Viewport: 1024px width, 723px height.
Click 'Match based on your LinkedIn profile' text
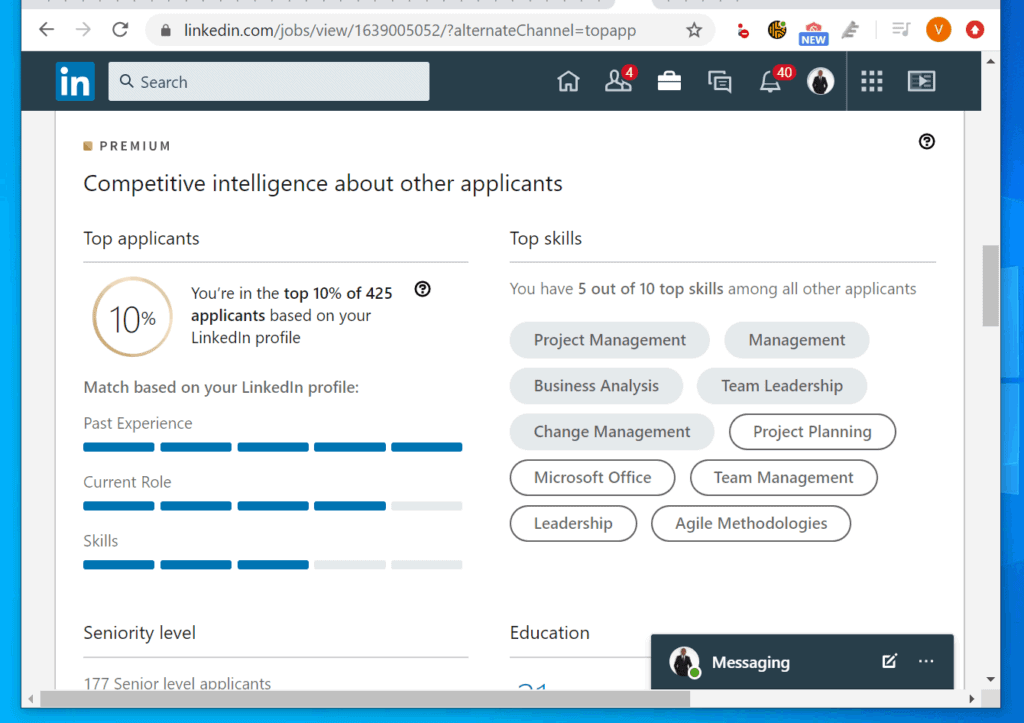click(221, 387)
